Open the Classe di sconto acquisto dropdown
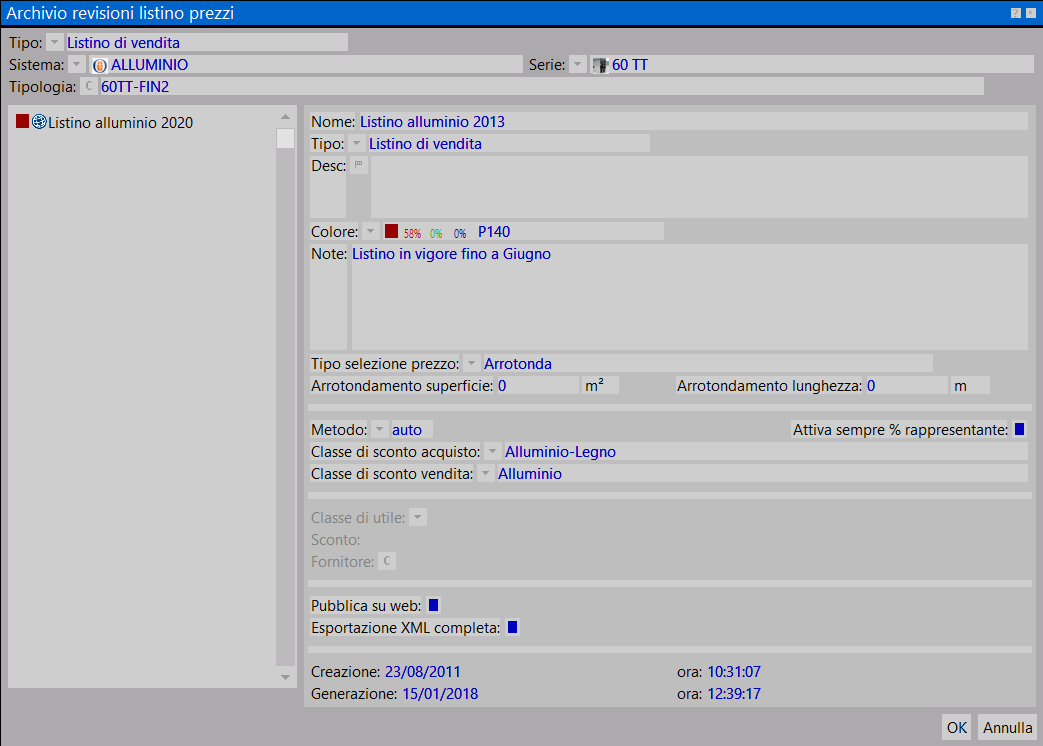Image resolution: width=1043 pixels, height=746 pixels. pos(492,451)
